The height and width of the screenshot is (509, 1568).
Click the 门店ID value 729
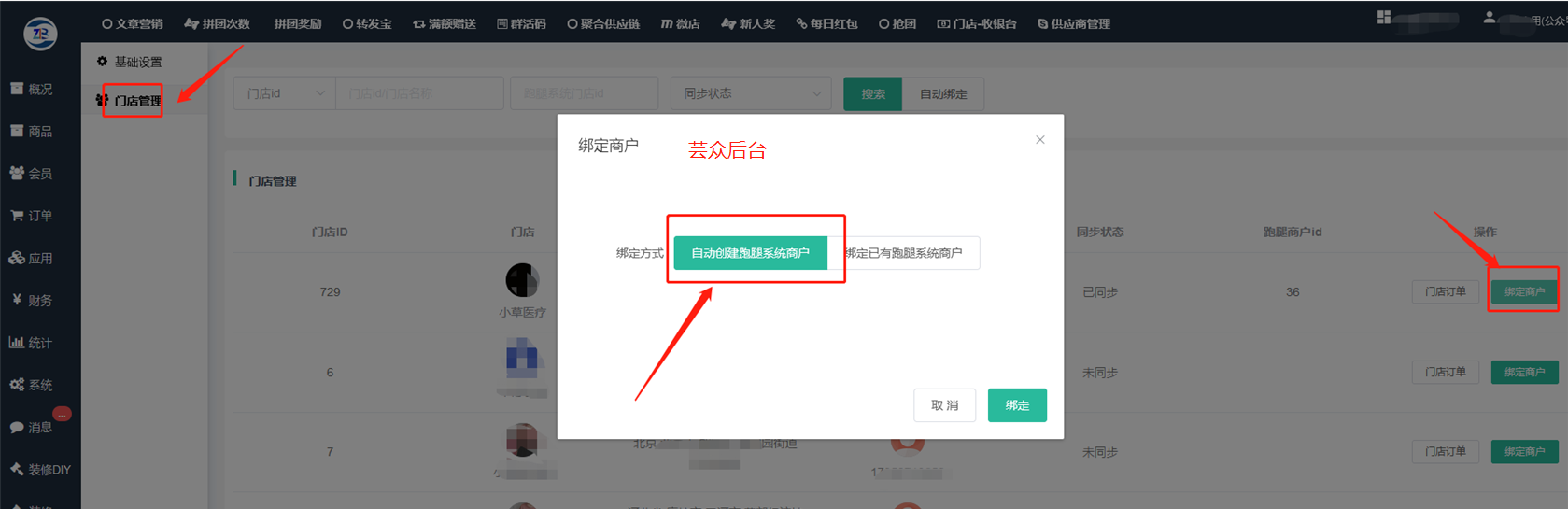coord(330,292)
